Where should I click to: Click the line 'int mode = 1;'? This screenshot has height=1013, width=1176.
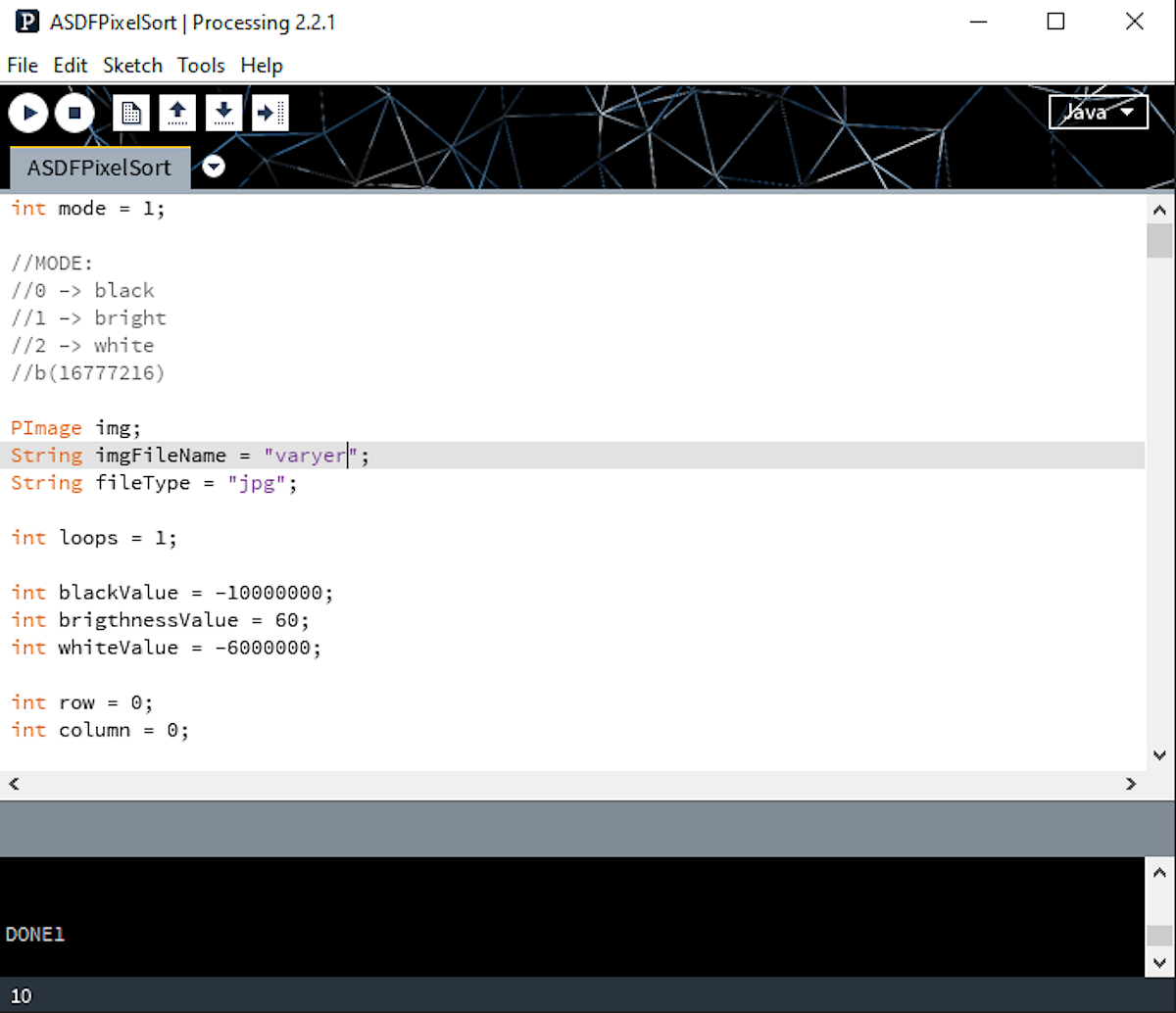pyautogui.click(x=88, y=208)
